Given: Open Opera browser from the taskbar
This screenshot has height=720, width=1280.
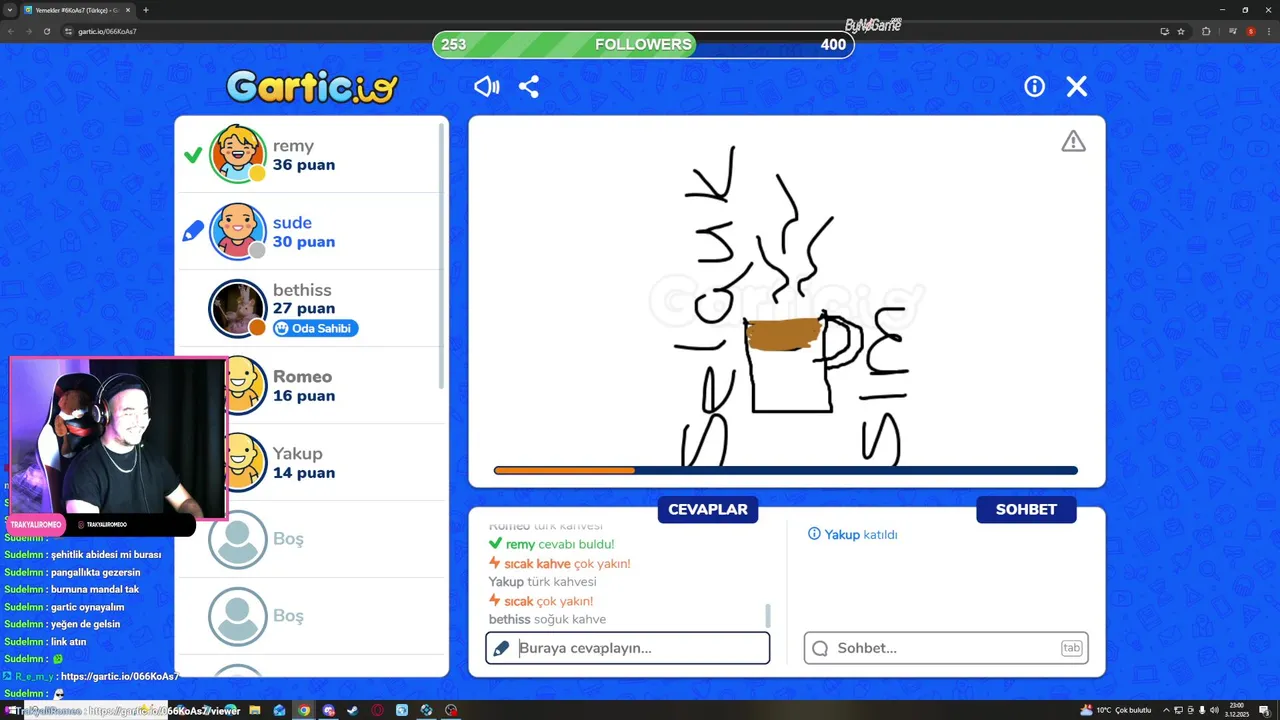Looking at the screenshot, I should 377,710.
